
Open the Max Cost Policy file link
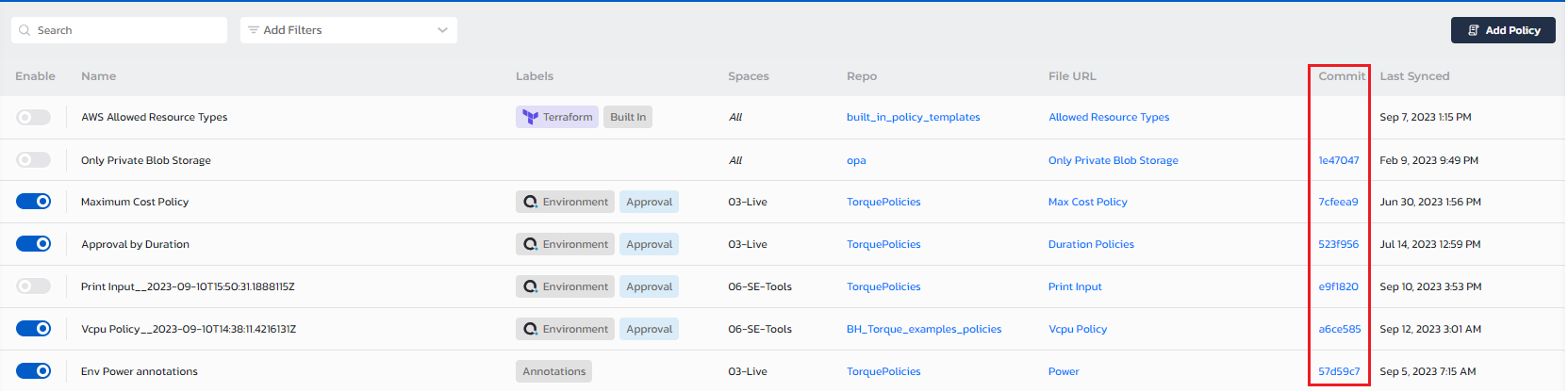click(x=1088, y=202)
